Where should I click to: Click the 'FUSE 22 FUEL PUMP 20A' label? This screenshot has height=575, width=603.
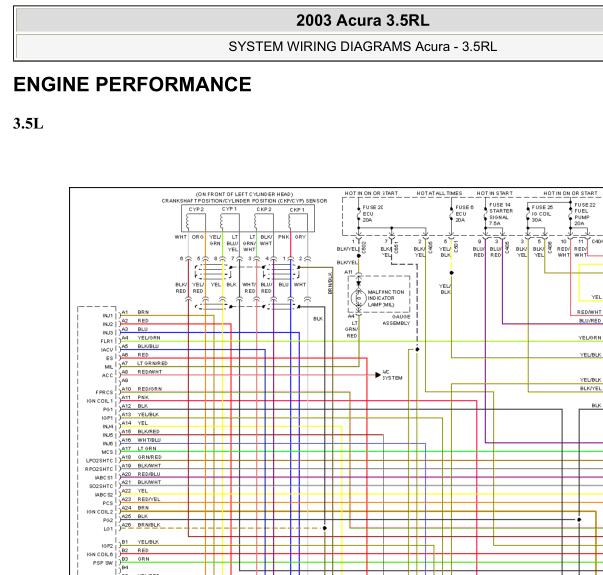pyautogui.click(x=585, y=214)
